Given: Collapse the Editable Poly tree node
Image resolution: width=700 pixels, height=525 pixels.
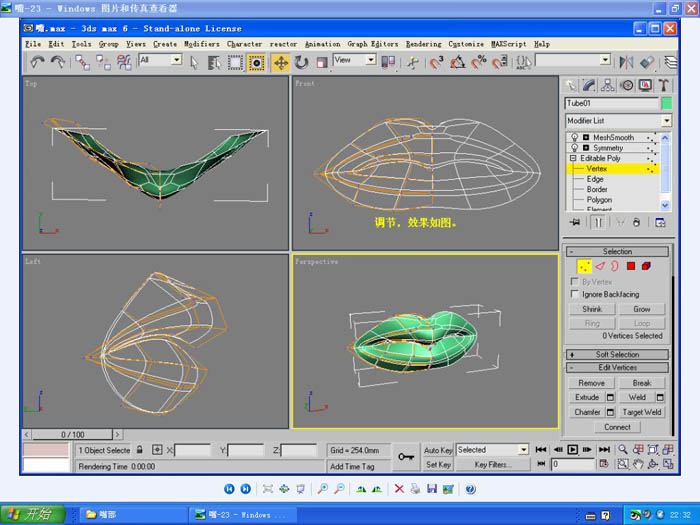Looking at the screenshot, I should point(574,158).
